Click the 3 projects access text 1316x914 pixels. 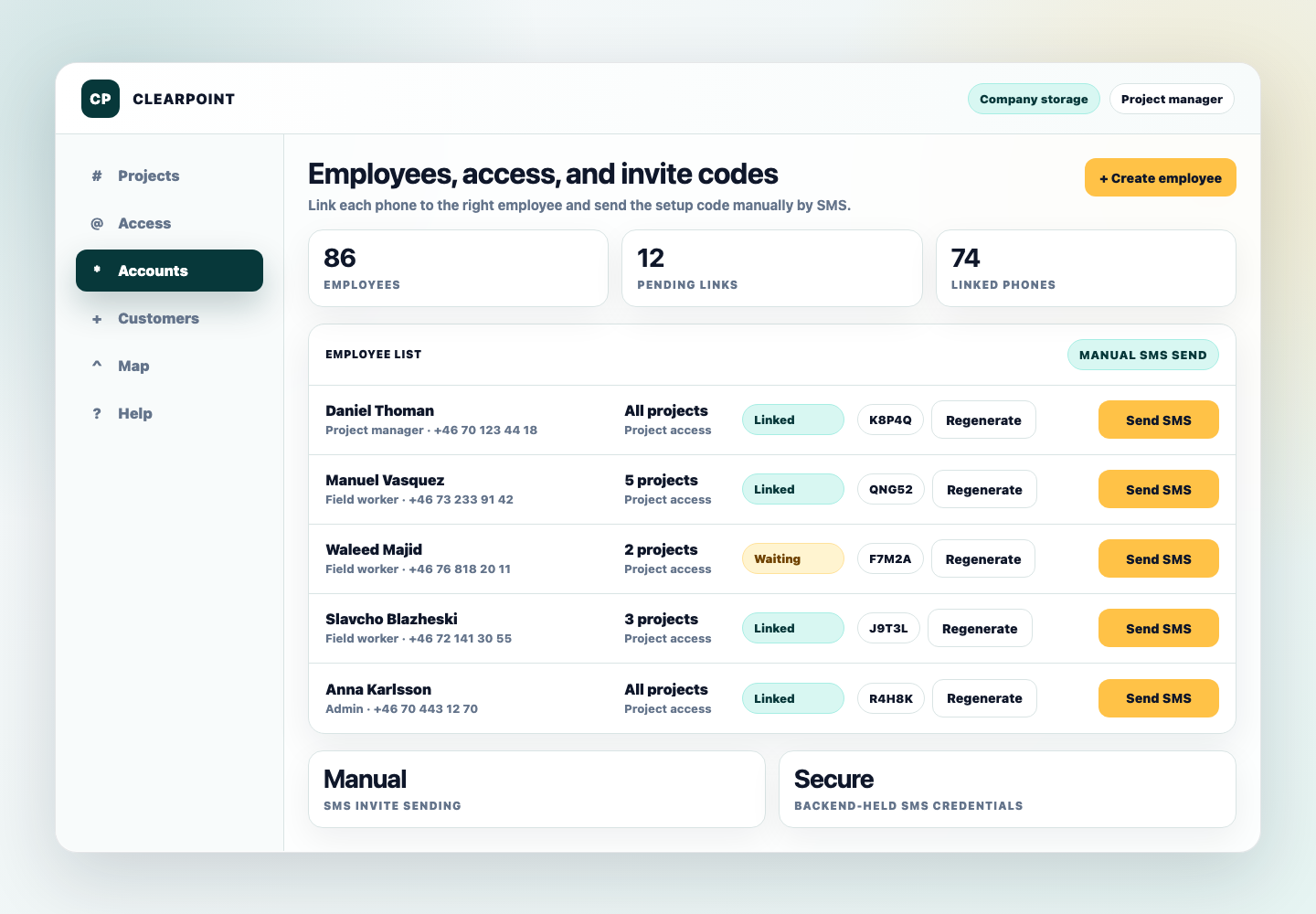pyautogui.click(x=661, y=619)
